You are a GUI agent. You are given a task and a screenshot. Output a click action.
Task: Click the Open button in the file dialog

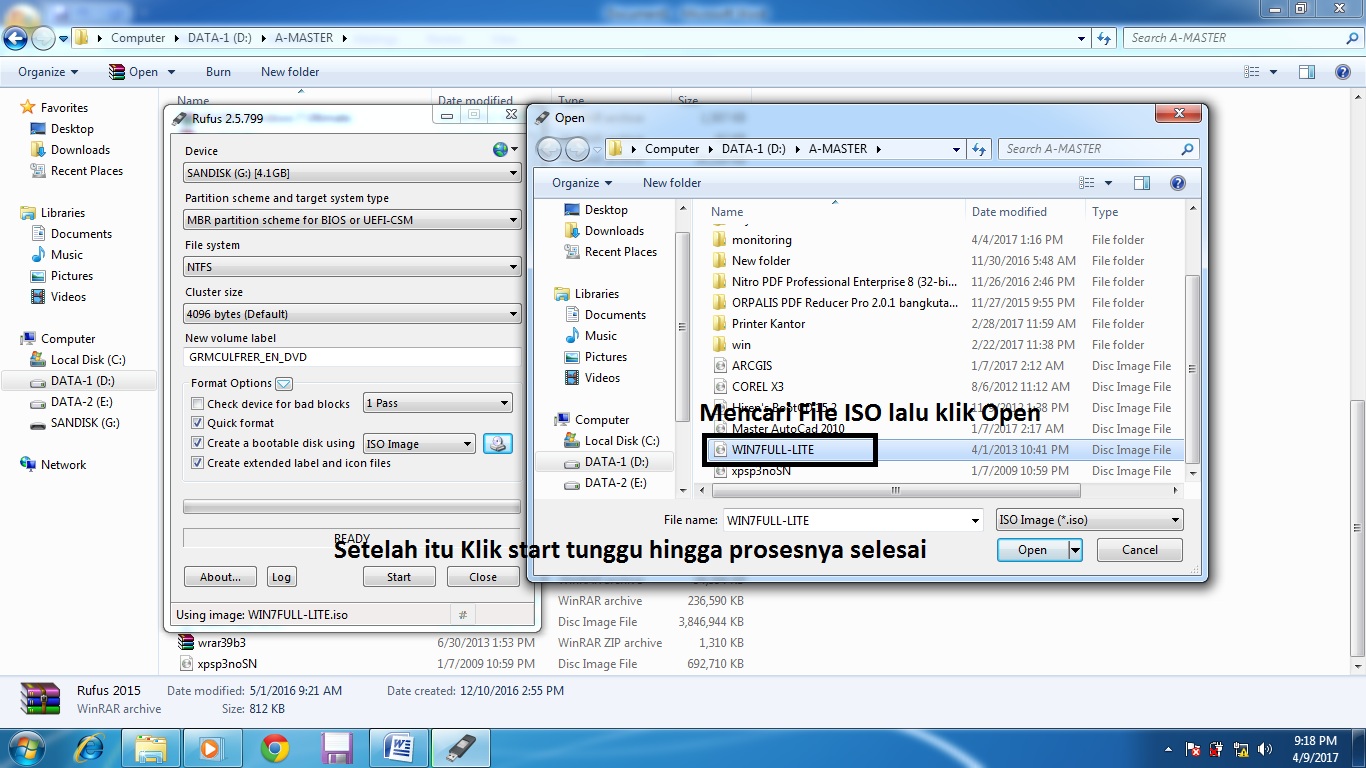(1032, 550)
